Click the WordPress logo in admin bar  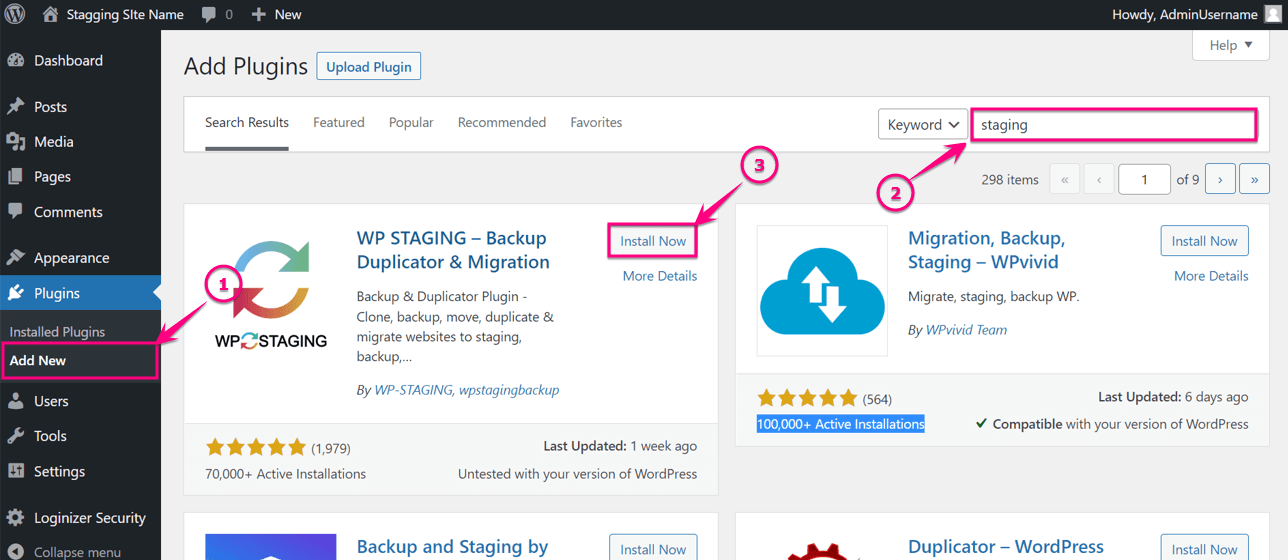point(15,14)
